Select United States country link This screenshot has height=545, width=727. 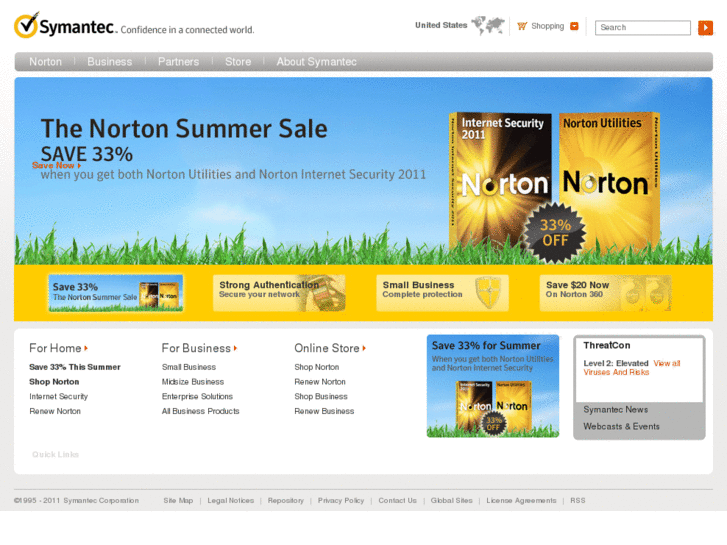[441, 25]
